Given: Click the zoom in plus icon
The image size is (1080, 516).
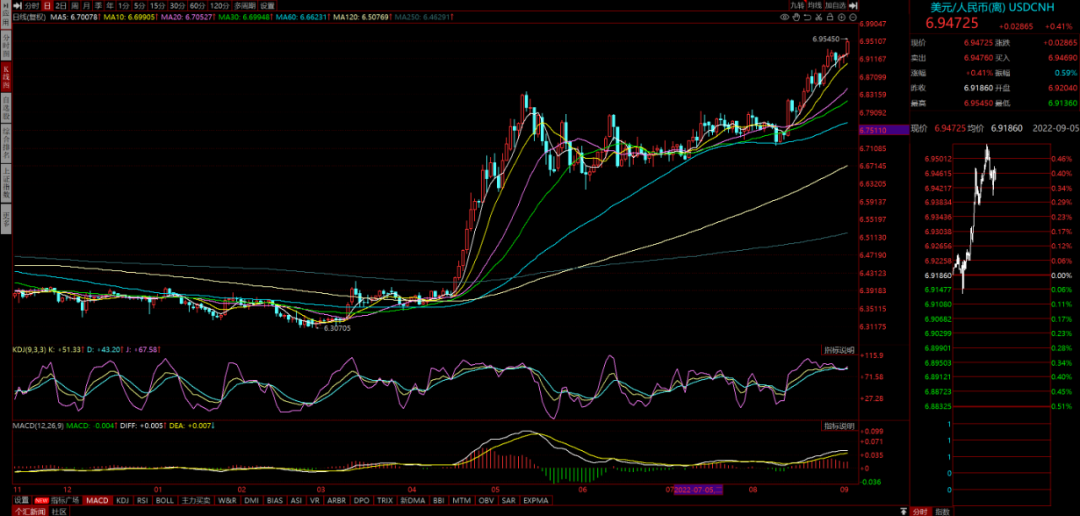Looking at the screenshot, I should [x=841, y=17].
